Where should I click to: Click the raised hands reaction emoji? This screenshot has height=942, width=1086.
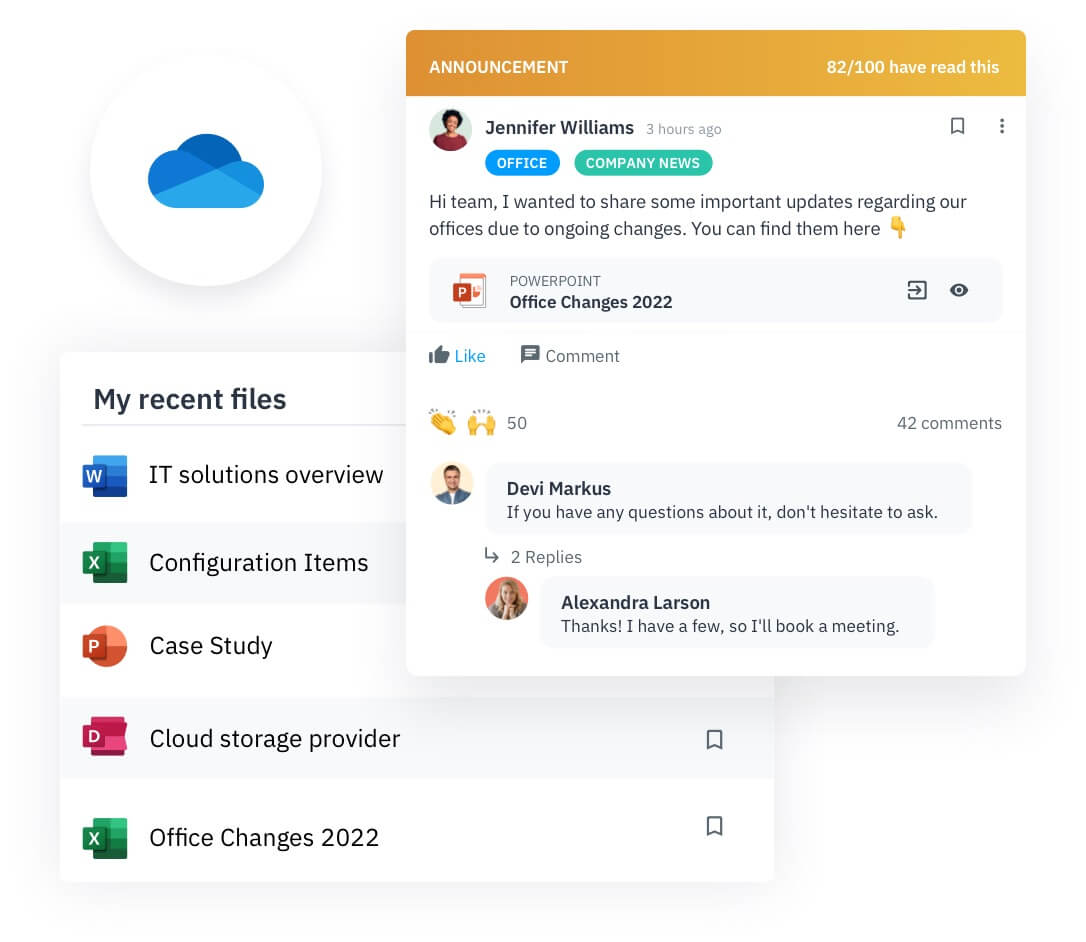point(481,423)
